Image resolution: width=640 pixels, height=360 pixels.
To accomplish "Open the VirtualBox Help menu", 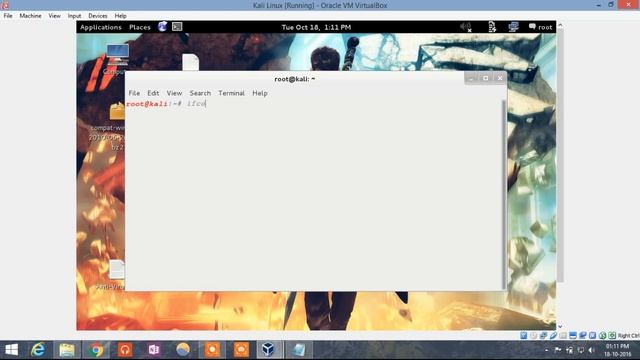I will coord(120,16).
